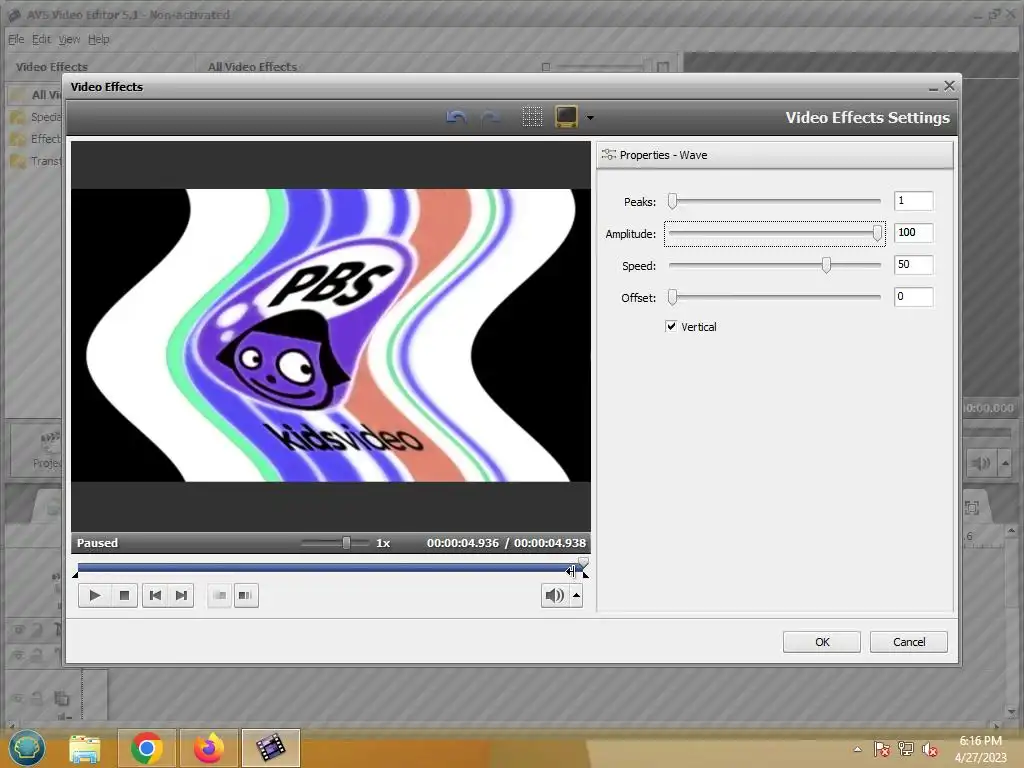The height and width of the screenshot is (768, 1024).
Task: Jump to previous frame
Action: [155, 595]
